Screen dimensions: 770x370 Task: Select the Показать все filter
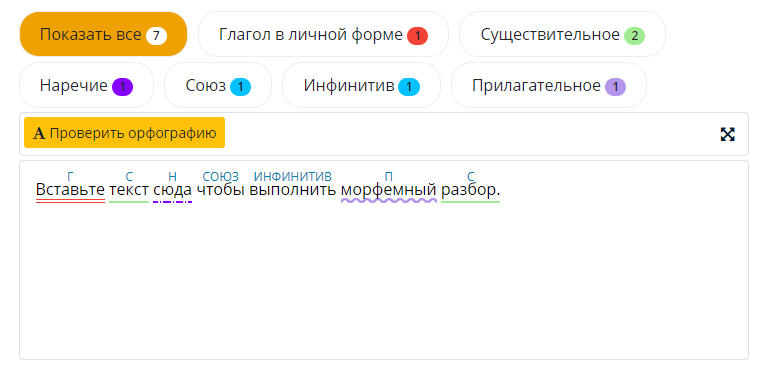point(103,34)
